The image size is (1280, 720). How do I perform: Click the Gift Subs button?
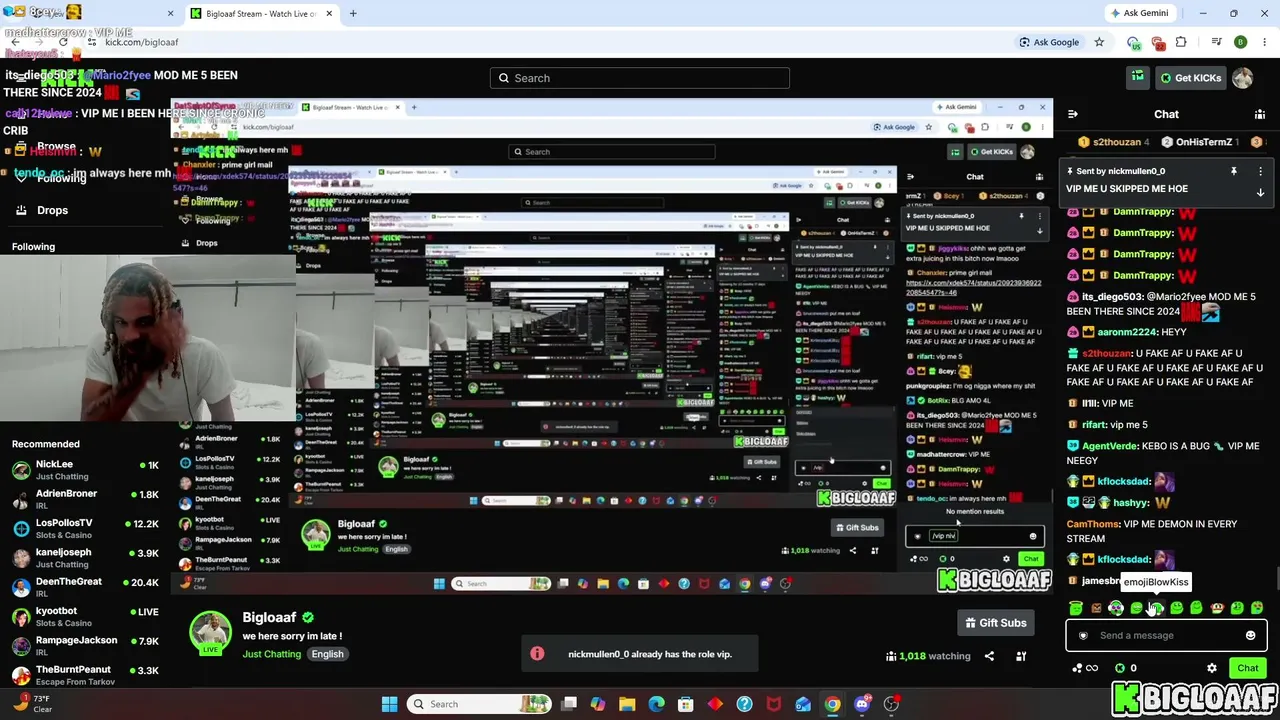click(x=995, y=623)
